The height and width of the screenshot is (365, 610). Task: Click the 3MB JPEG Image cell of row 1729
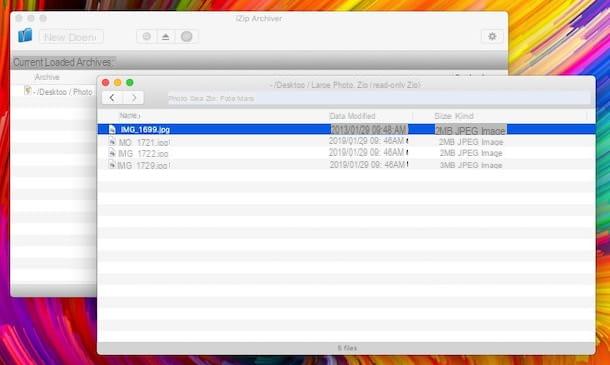click(x=471, y=165)
